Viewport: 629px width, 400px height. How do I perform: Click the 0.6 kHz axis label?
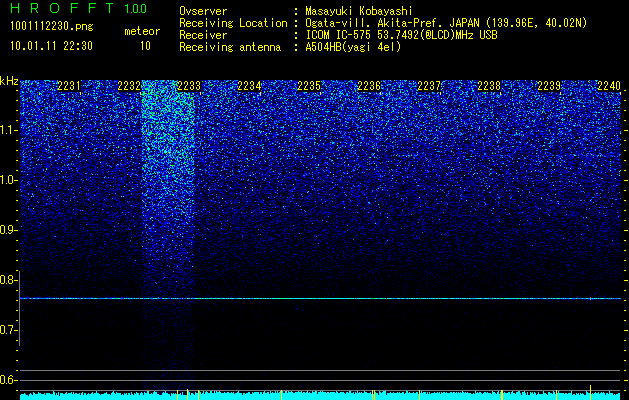pos(9,380)
